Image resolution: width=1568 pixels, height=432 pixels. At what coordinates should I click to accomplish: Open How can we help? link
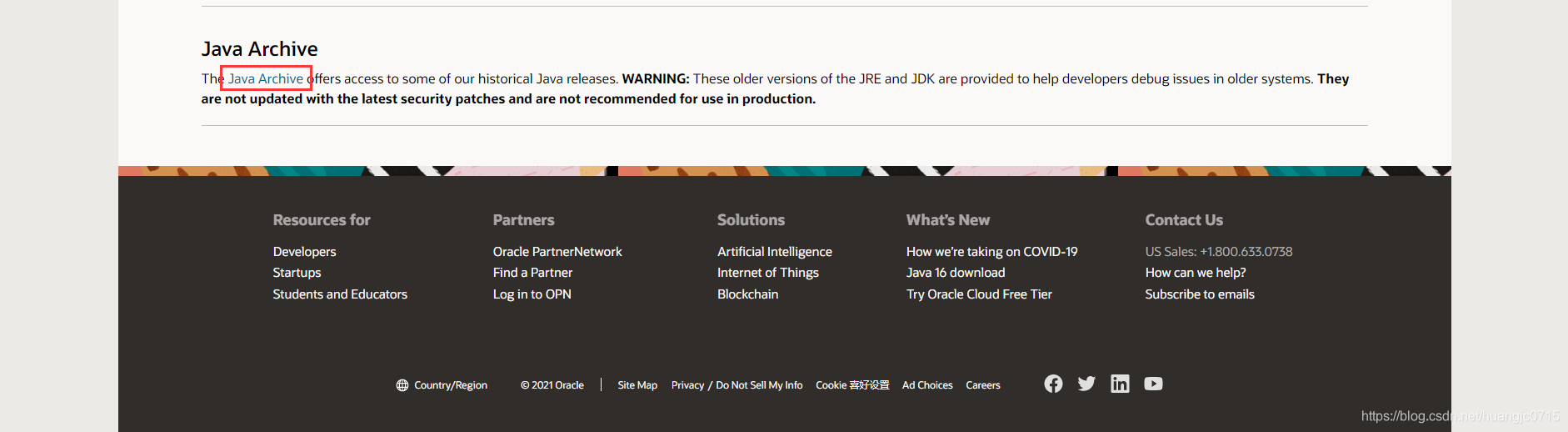click(1196, 273)
